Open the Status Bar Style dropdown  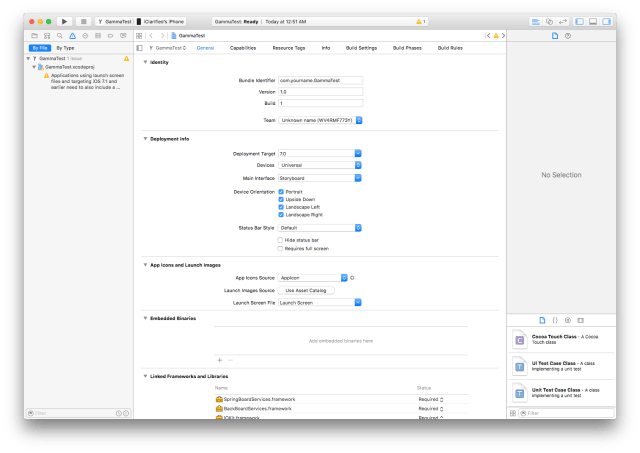320,228
